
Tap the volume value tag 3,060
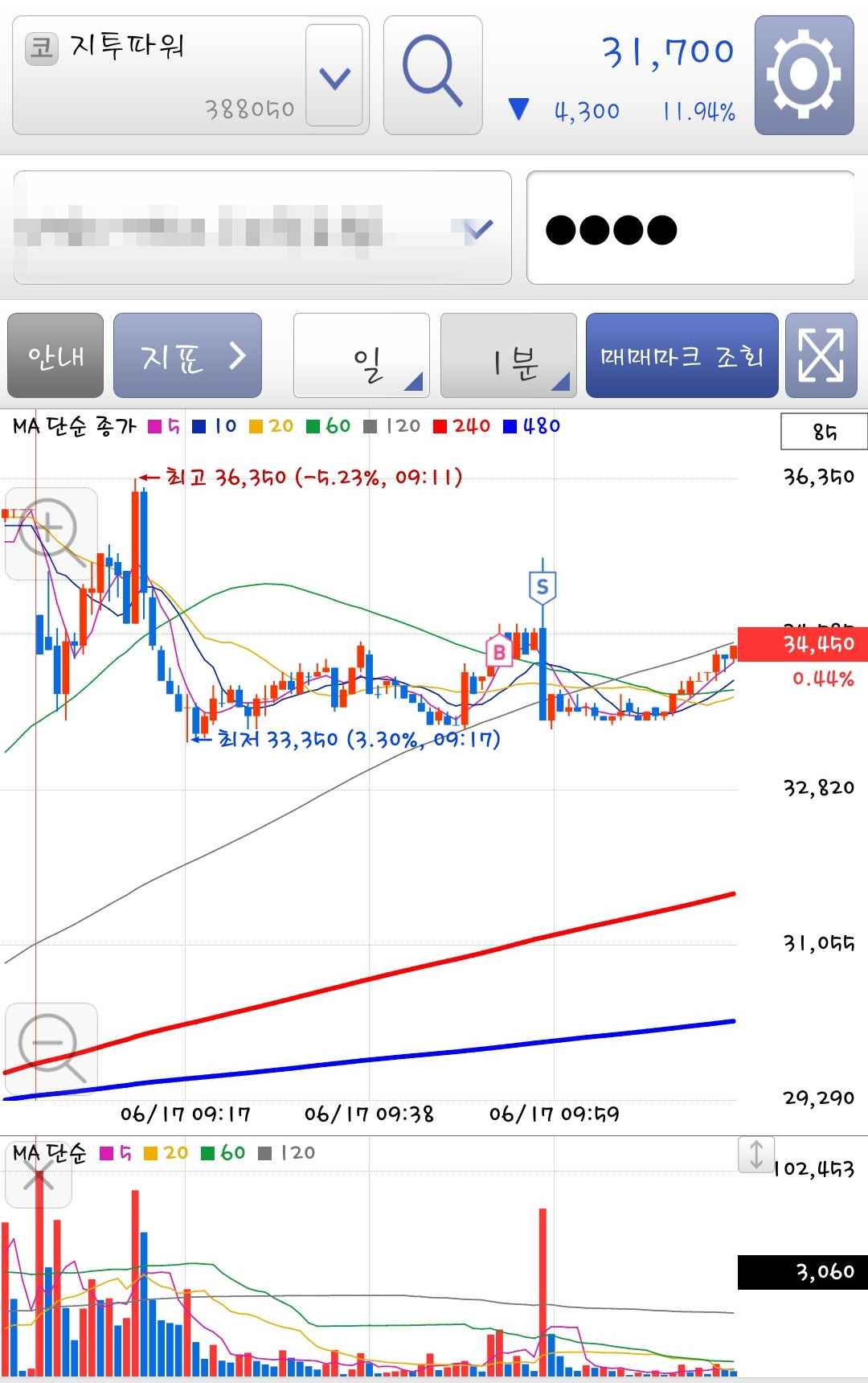pos(803,1272)
